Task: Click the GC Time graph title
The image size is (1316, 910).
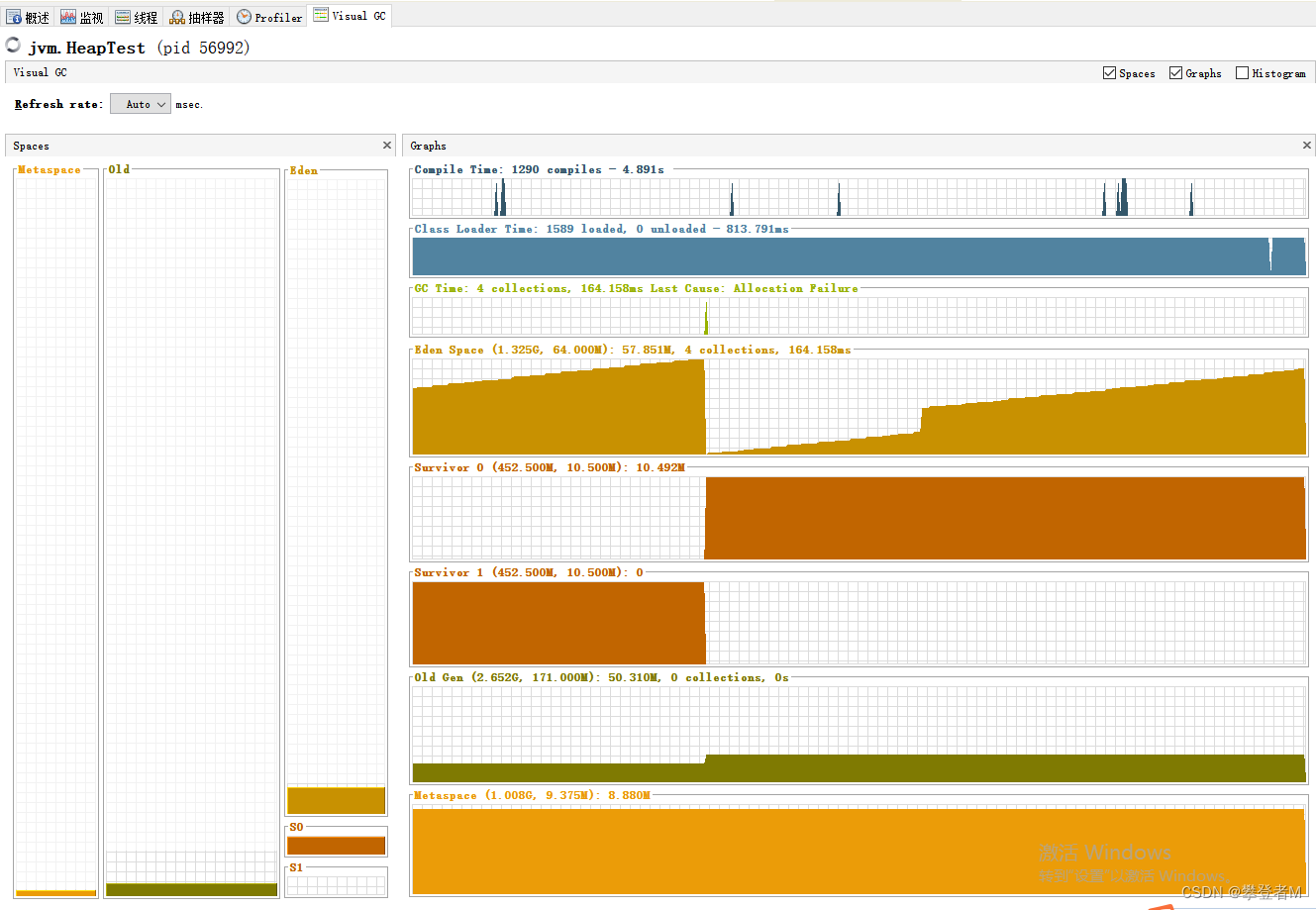Action: 636,288
